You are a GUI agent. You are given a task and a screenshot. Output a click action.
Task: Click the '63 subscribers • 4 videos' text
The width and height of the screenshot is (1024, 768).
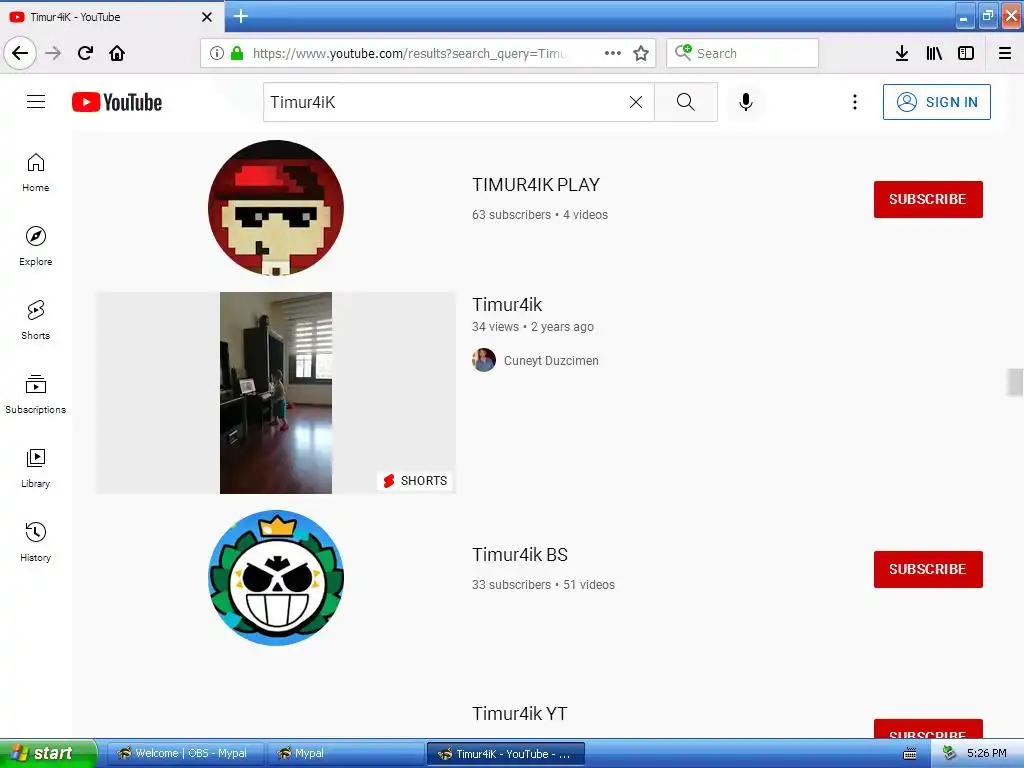(x=539, y=214)
